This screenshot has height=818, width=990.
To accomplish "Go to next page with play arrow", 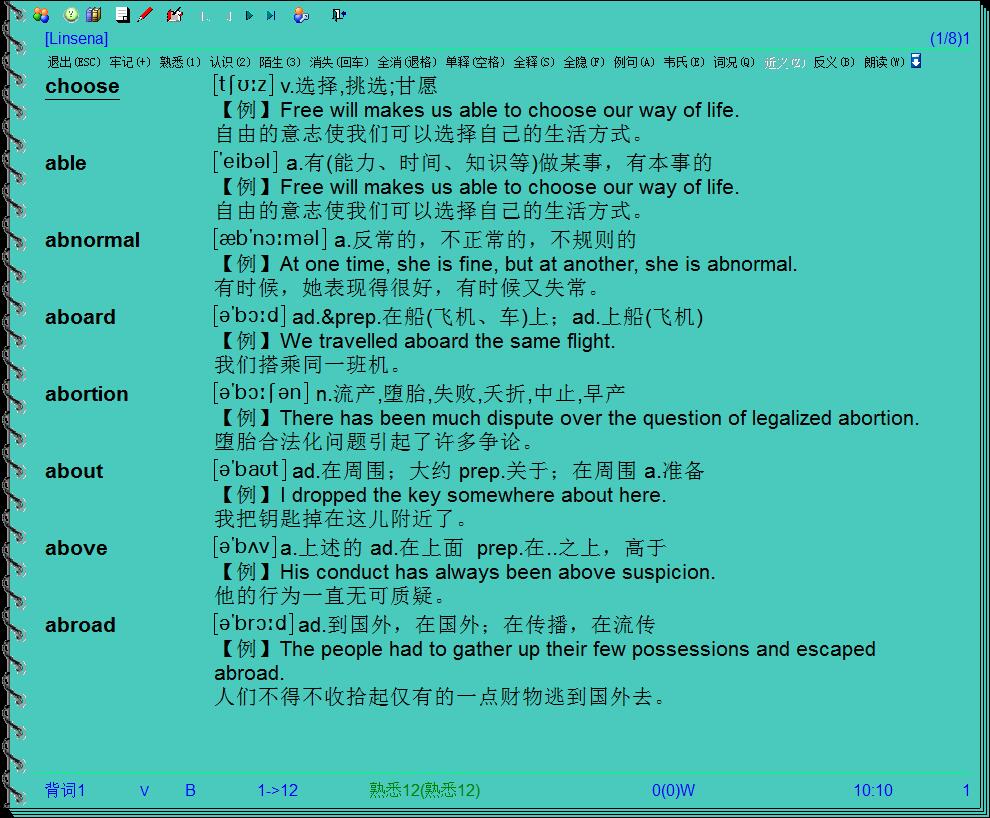I will [x=249, y=15].
